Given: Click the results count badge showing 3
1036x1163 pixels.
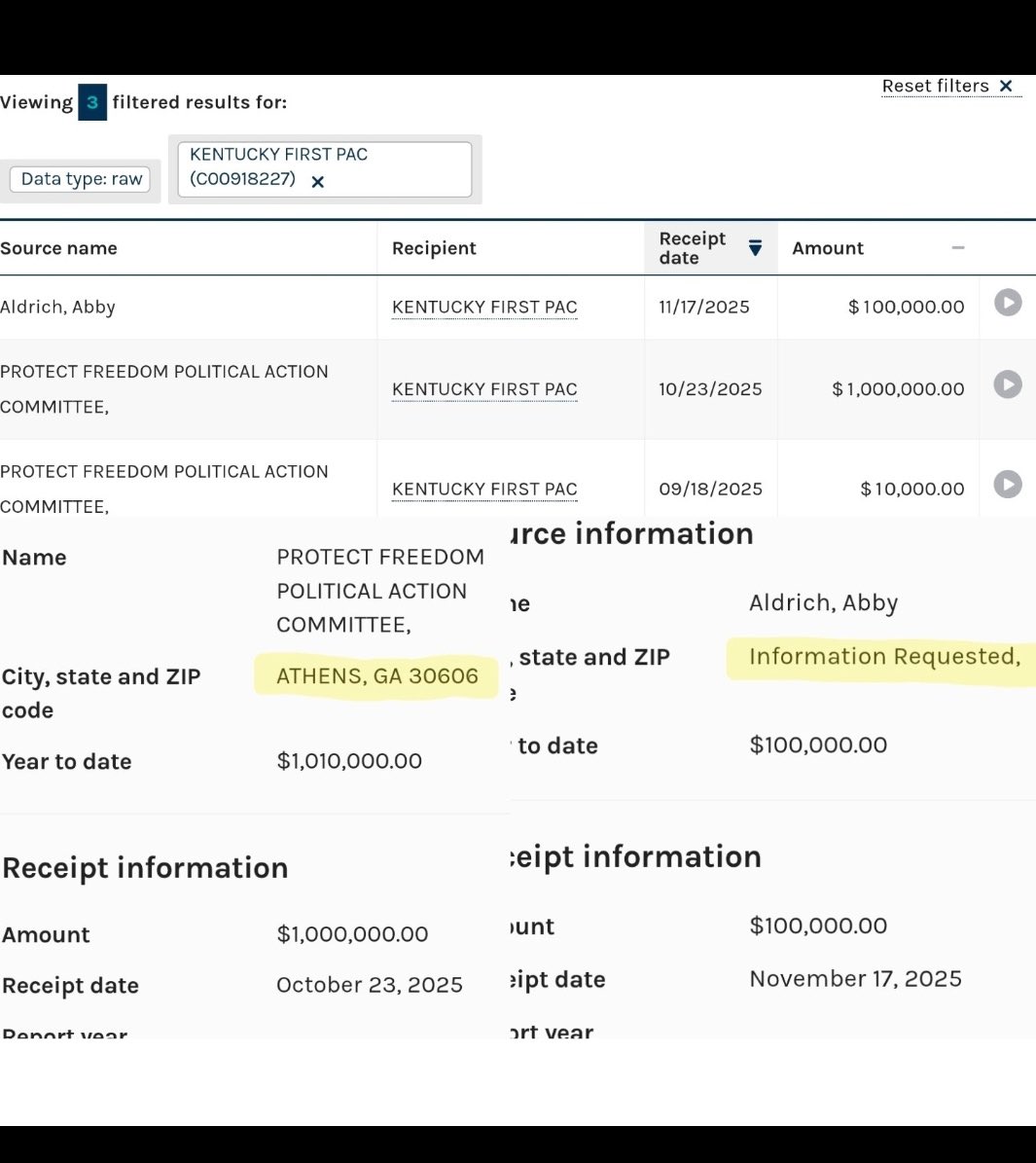Looking at the screenshot, I should 92,102.
